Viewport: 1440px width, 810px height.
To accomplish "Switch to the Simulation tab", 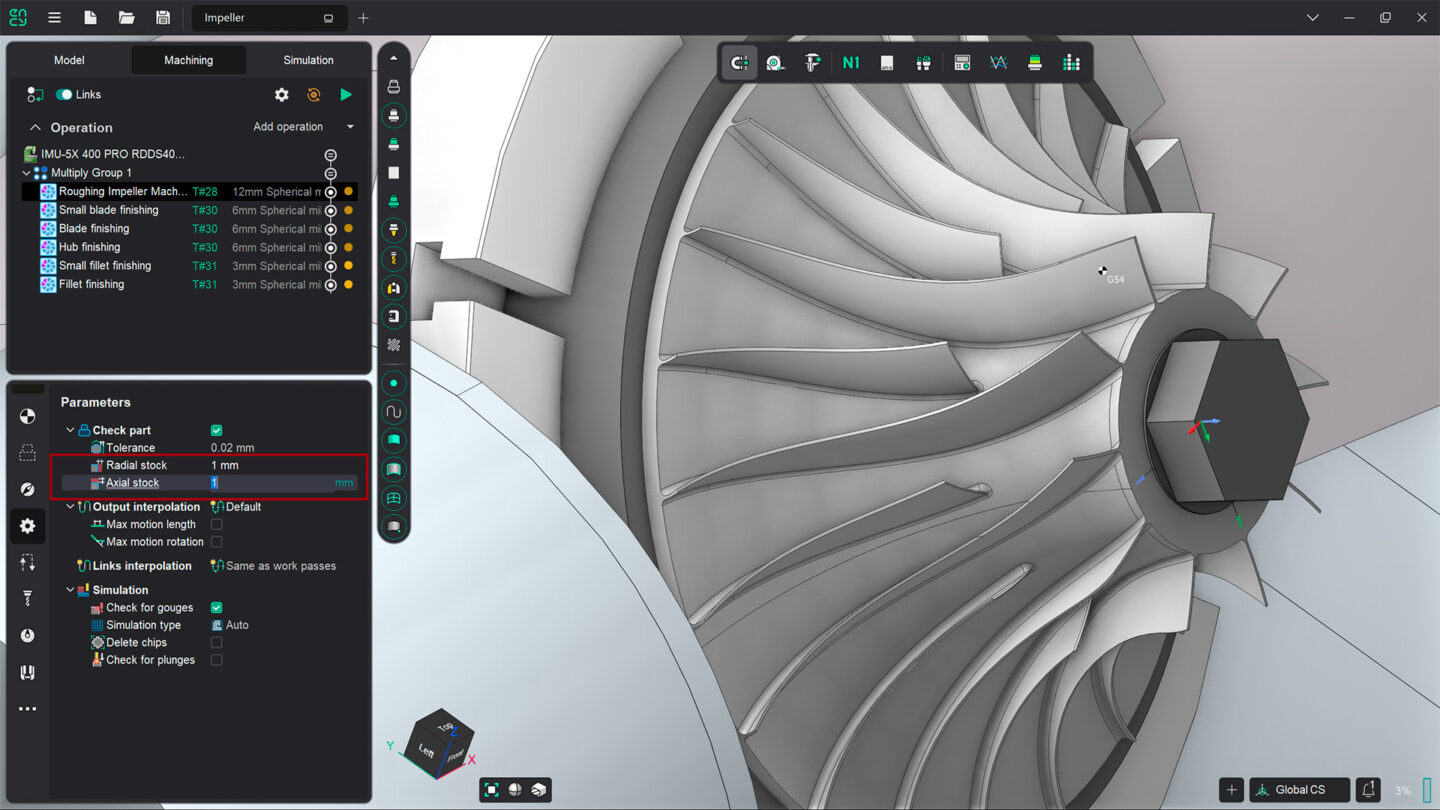I will 307,60.
